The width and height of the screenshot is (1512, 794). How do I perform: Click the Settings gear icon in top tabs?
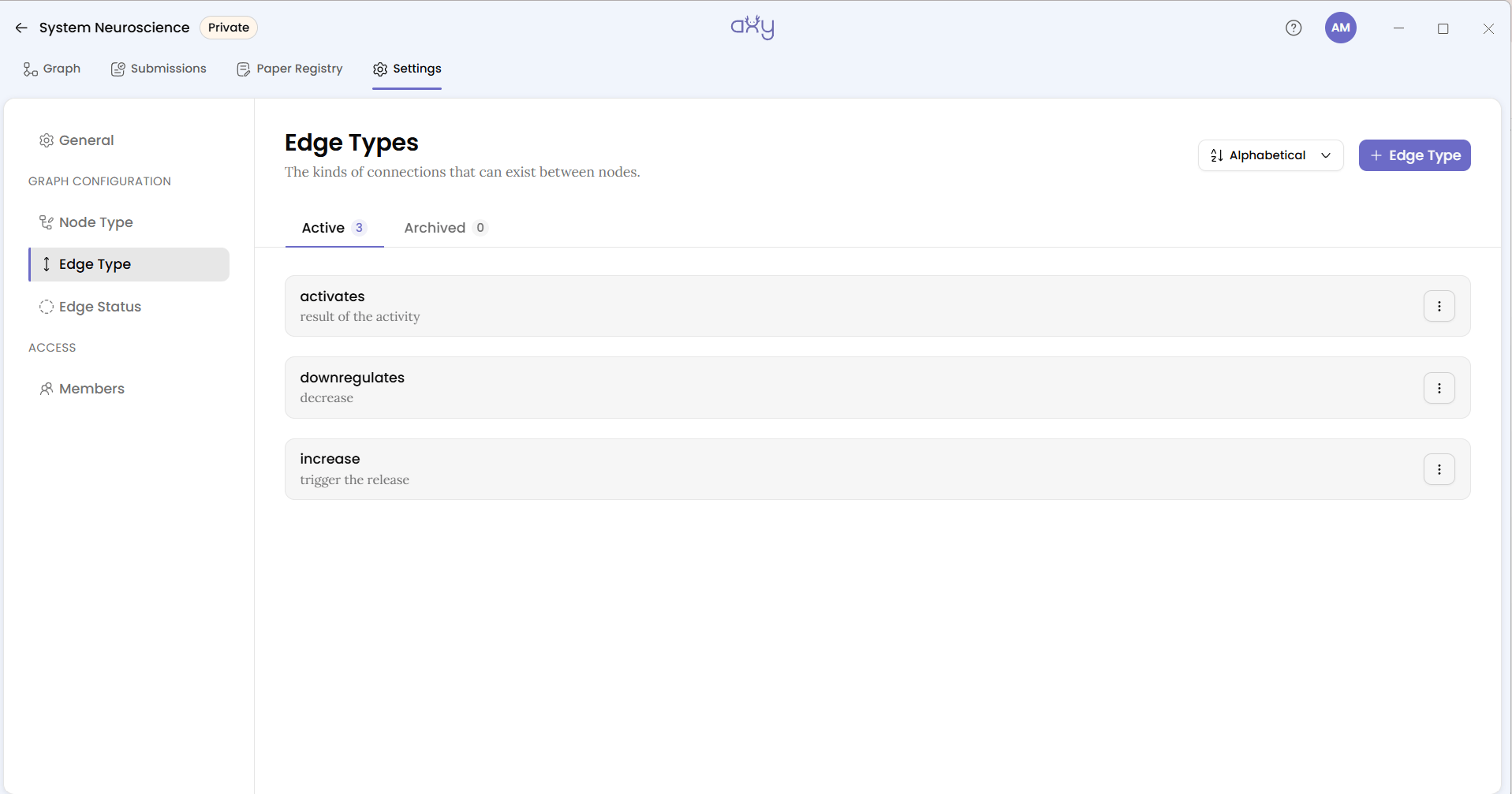pos(380,69)
